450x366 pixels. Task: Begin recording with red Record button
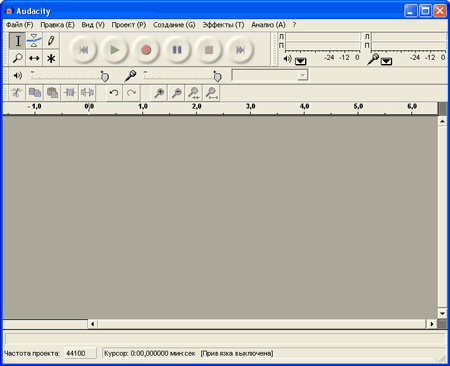(x=146, y=50)
